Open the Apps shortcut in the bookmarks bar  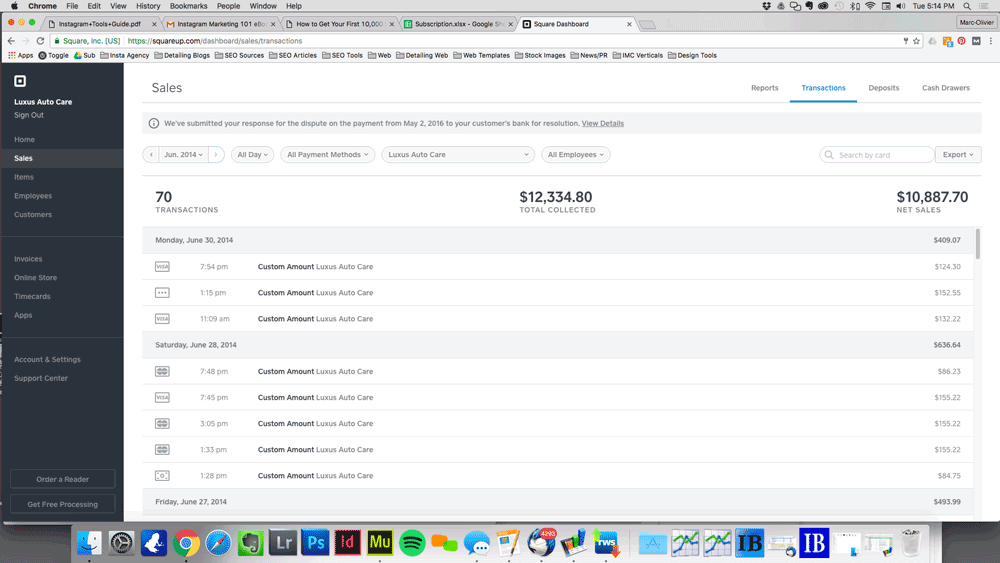point(20,55)
